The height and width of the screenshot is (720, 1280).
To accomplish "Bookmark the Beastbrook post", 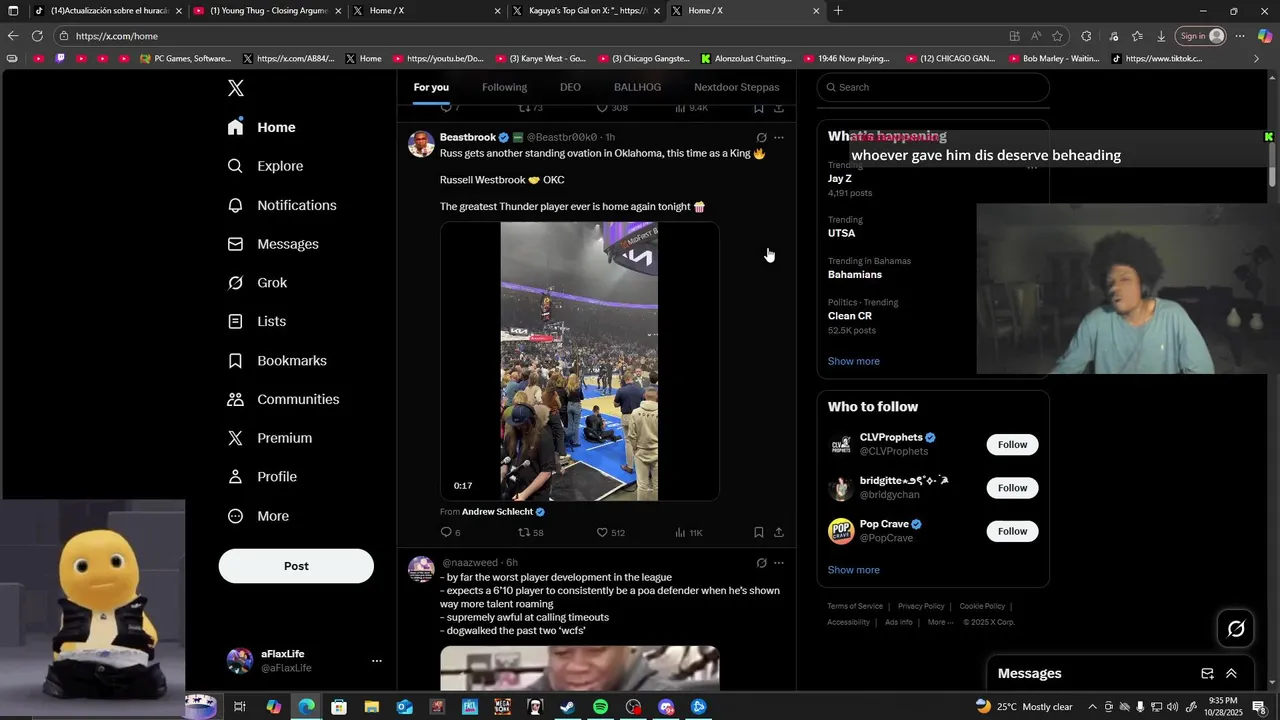I will coord(759,532).
